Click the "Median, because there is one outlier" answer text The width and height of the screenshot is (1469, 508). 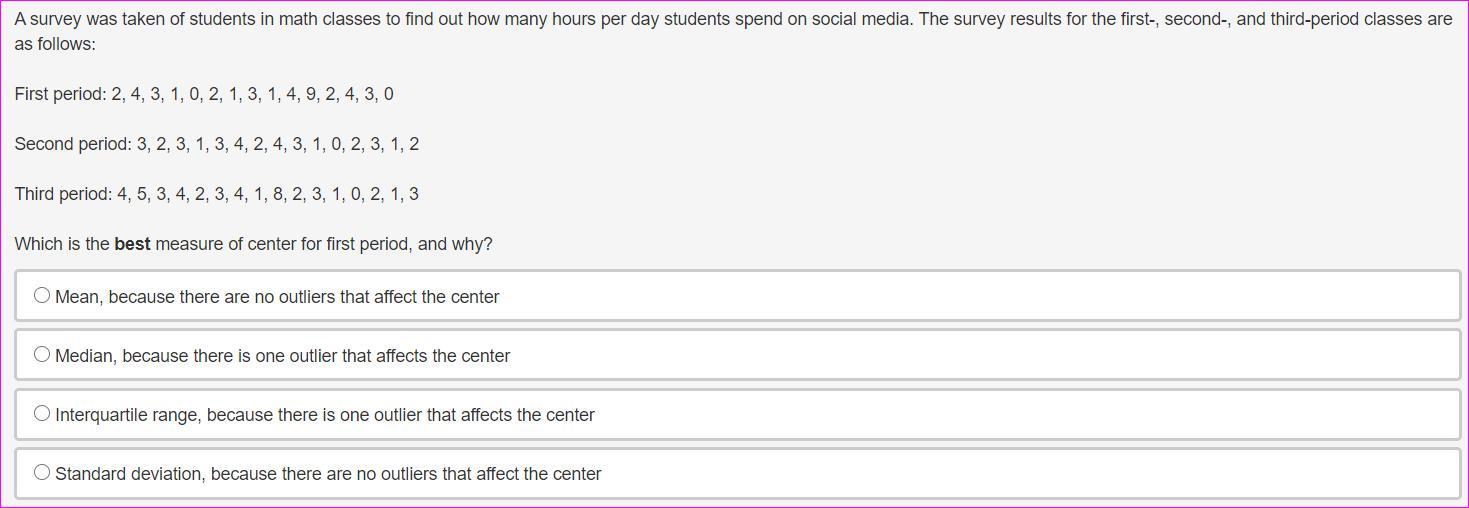[x=282, y=356]
